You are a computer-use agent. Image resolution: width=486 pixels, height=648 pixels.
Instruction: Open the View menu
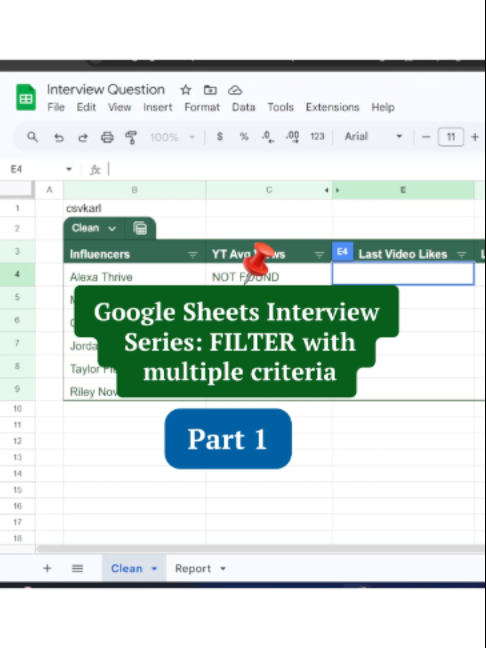(x=119, y=107)
